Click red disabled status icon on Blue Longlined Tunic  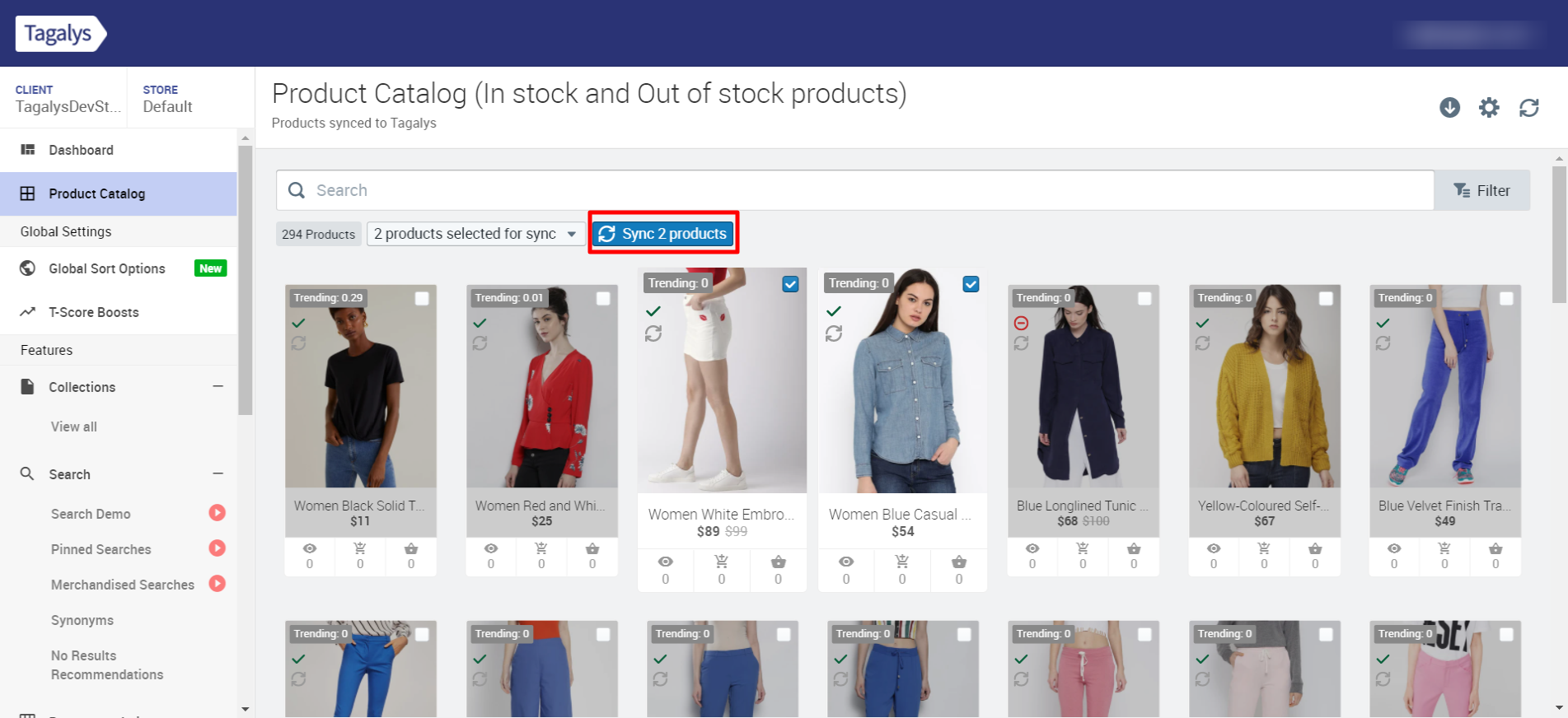pos(1022,323)
